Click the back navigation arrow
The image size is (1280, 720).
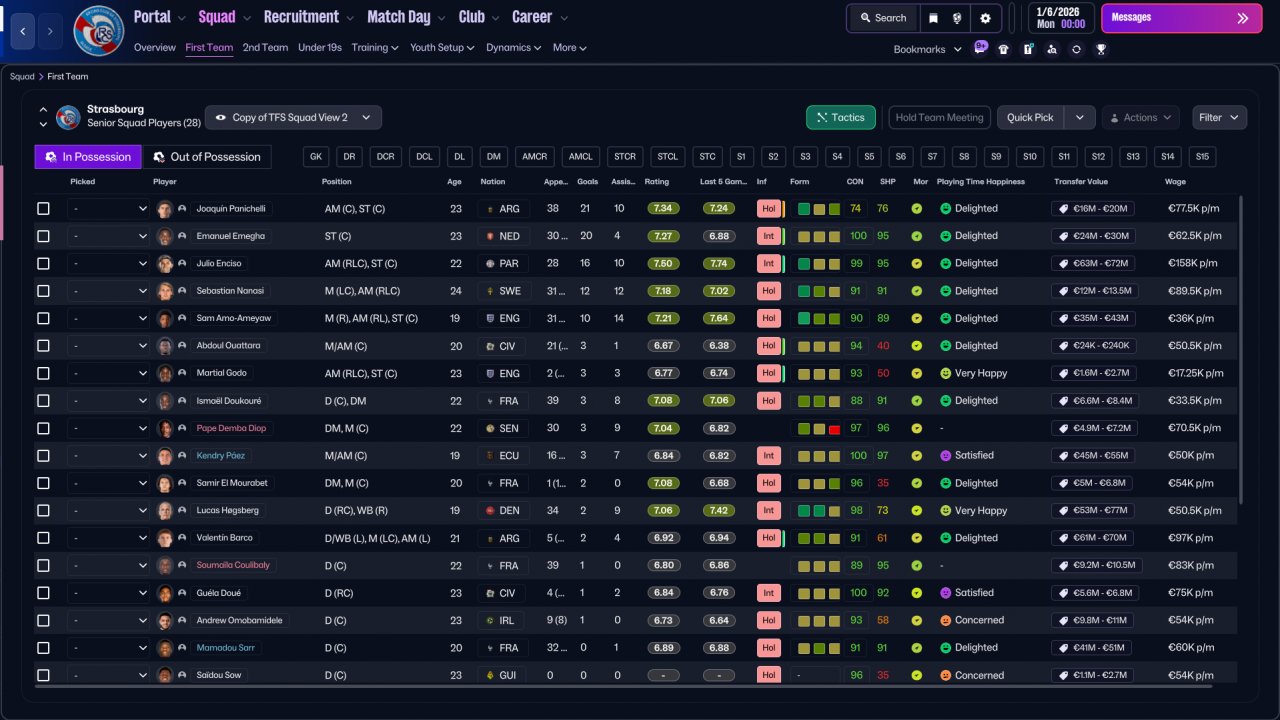click(x=21, y=31)
